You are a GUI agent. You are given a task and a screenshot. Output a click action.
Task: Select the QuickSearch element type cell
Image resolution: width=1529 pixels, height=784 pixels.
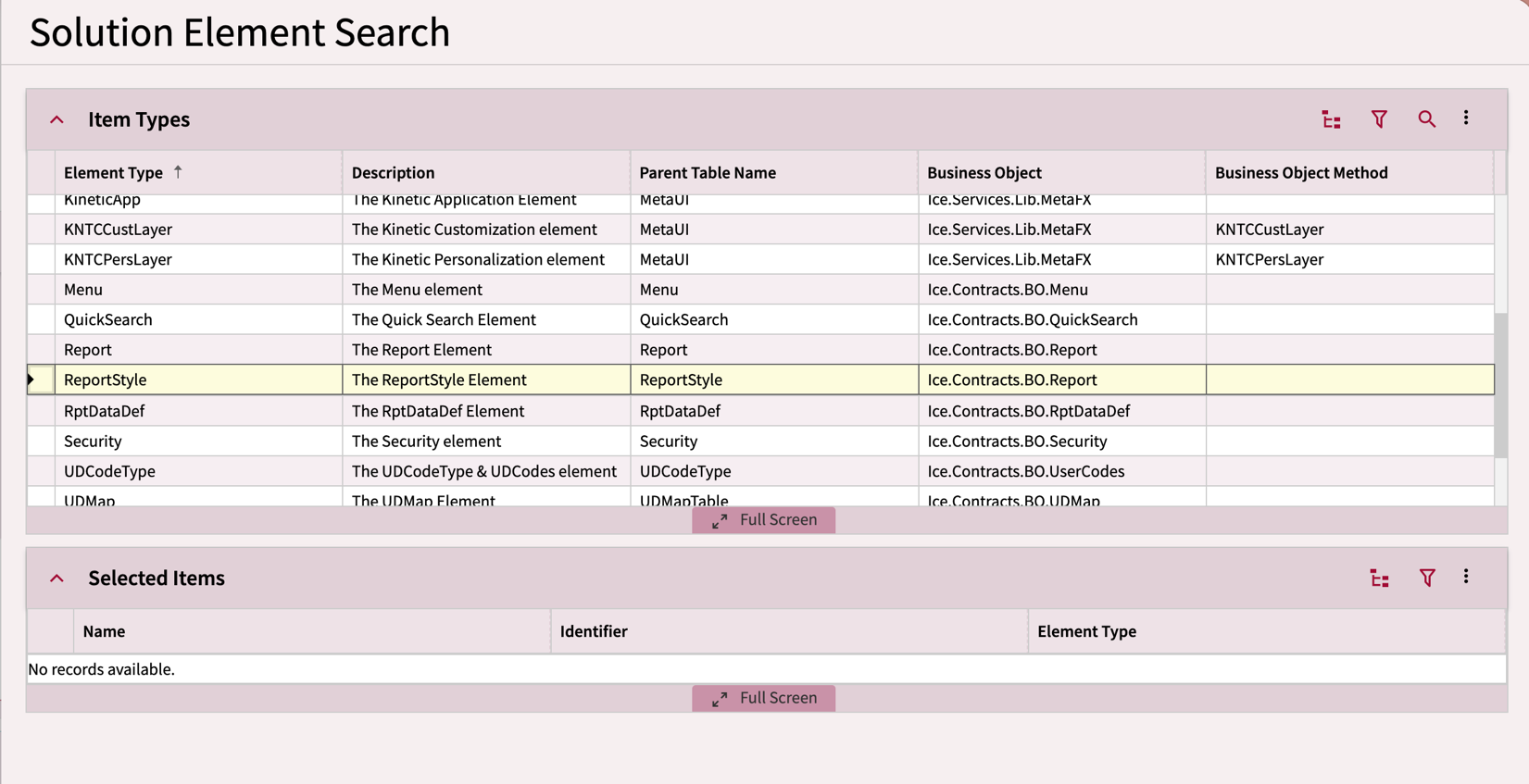[198, 320]
